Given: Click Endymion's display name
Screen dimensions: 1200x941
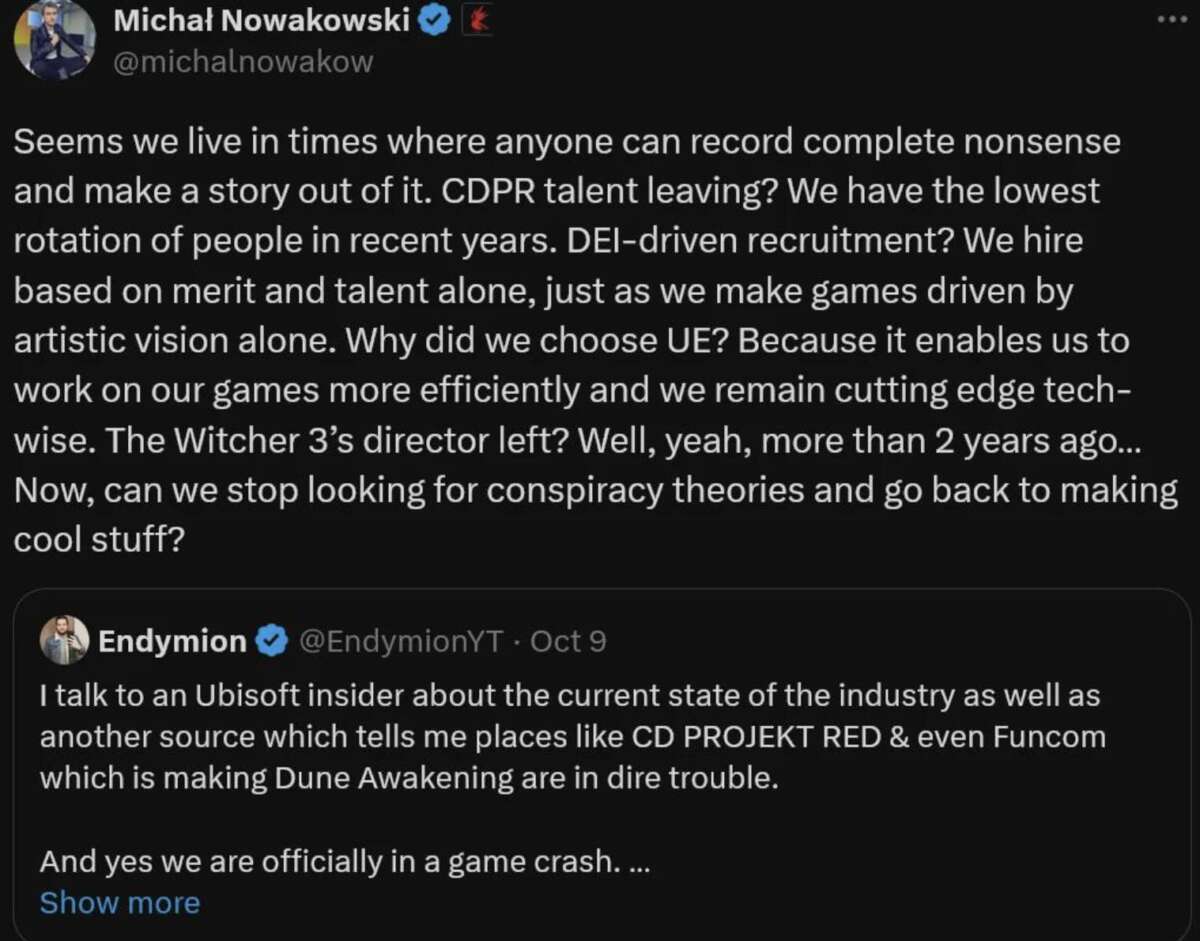Looking at the screenshot, I should pos(175,640).
